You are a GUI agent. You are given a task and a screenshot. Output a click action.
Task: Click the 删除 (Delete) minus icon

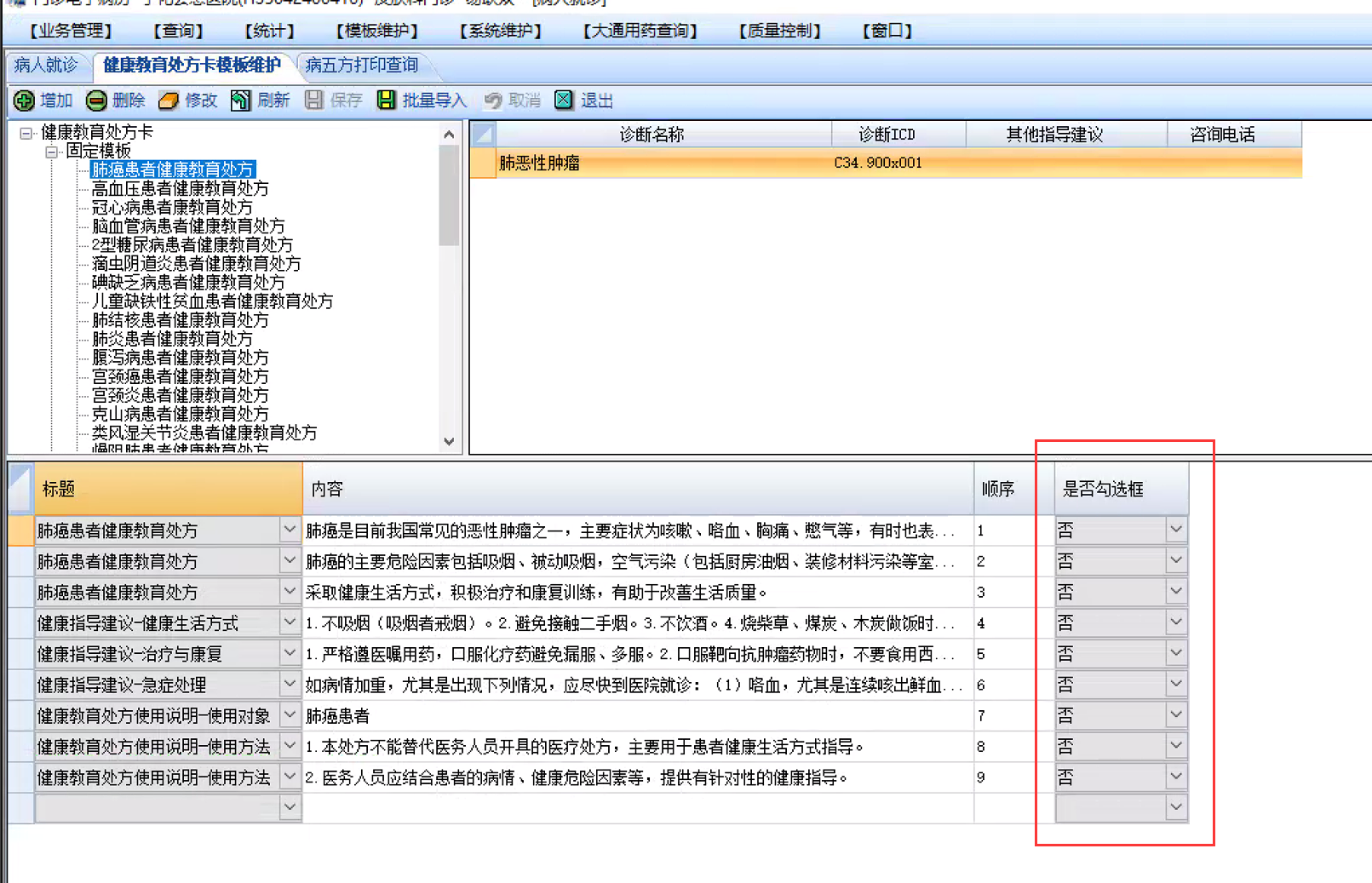[x=96, y=100]
